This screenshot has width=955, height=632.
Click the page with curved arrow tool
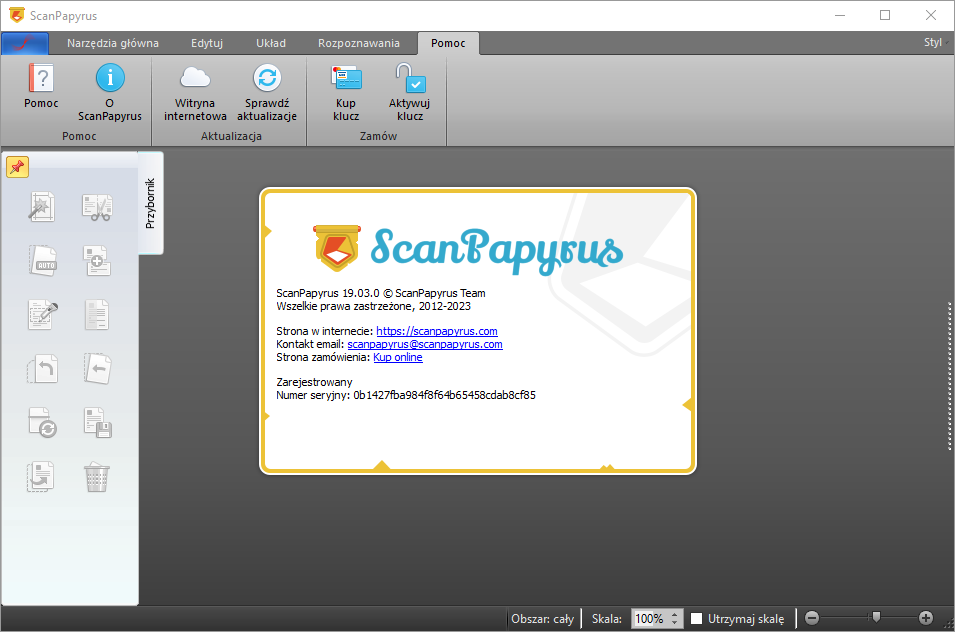[x=41, y=477]
